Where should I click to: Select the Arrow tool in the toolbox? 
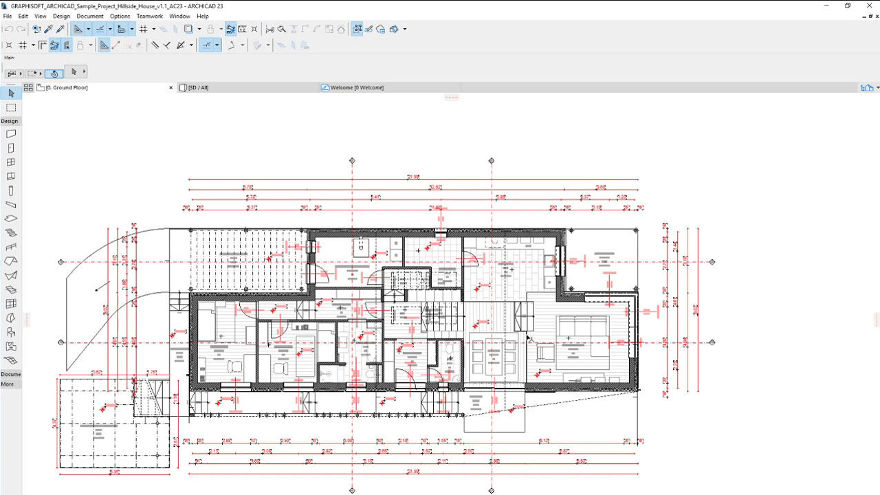[x=11, y=93]
